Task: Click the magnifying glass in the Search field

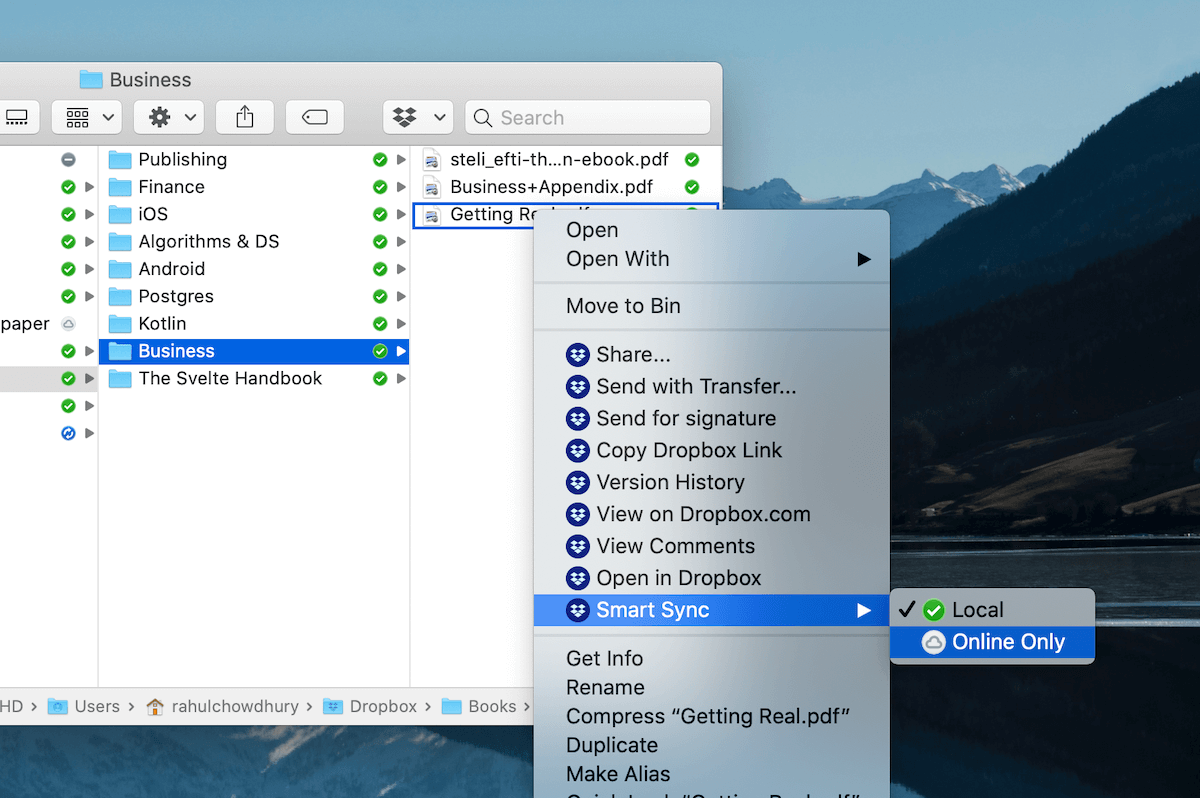Action: (482, 117)
